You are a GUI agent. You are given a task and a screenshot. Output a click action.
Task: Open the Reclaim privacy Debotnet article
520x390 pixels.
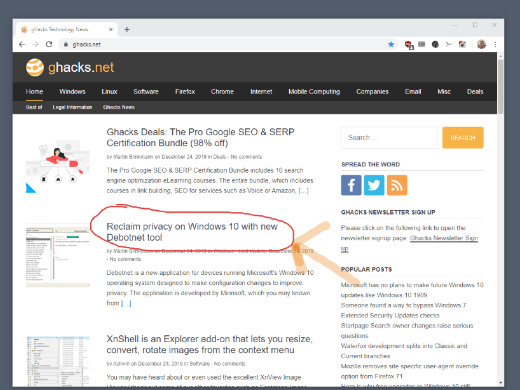(192, 232)
